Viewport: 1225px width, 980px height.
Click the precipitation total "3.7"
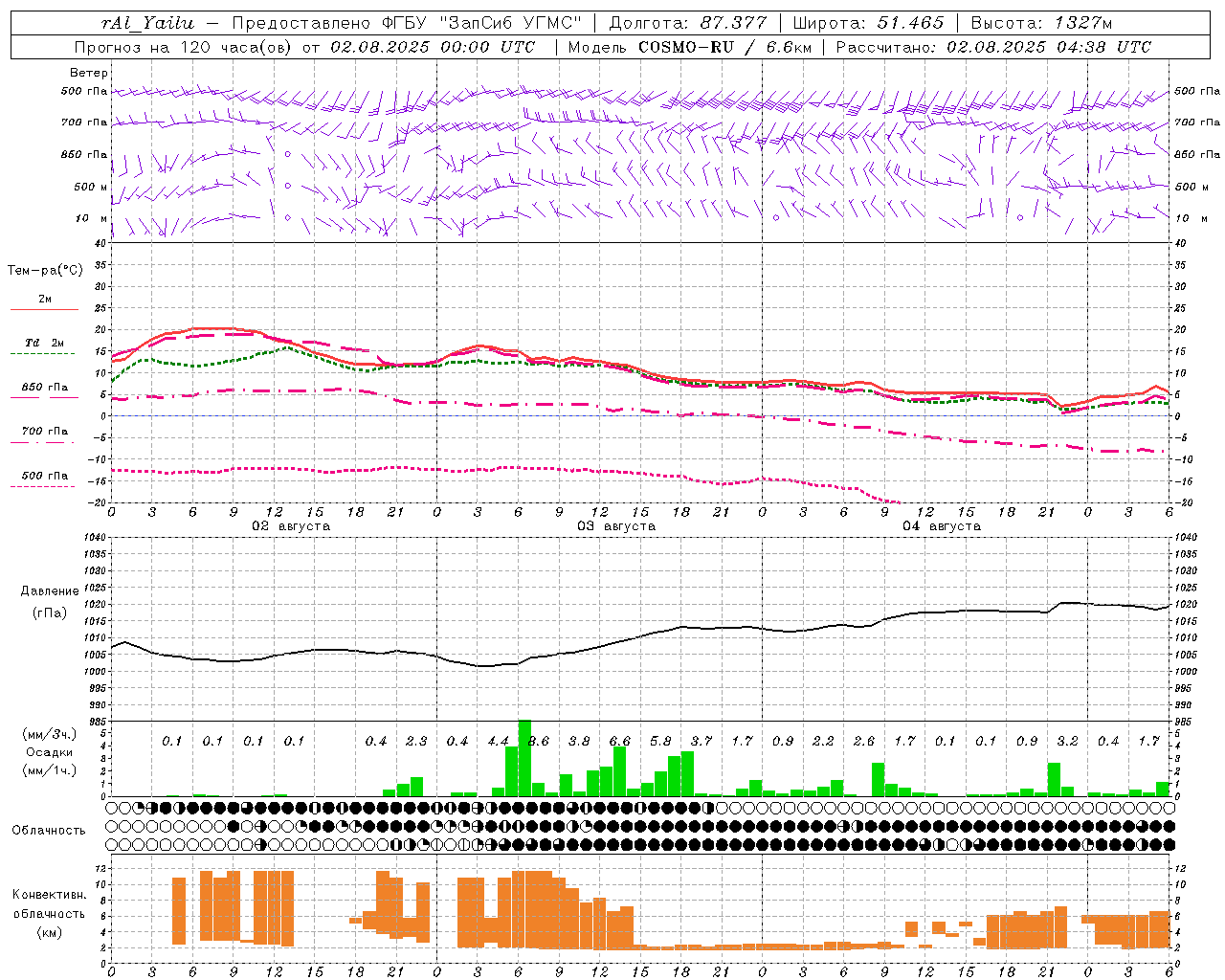click(x=702, y=742)
